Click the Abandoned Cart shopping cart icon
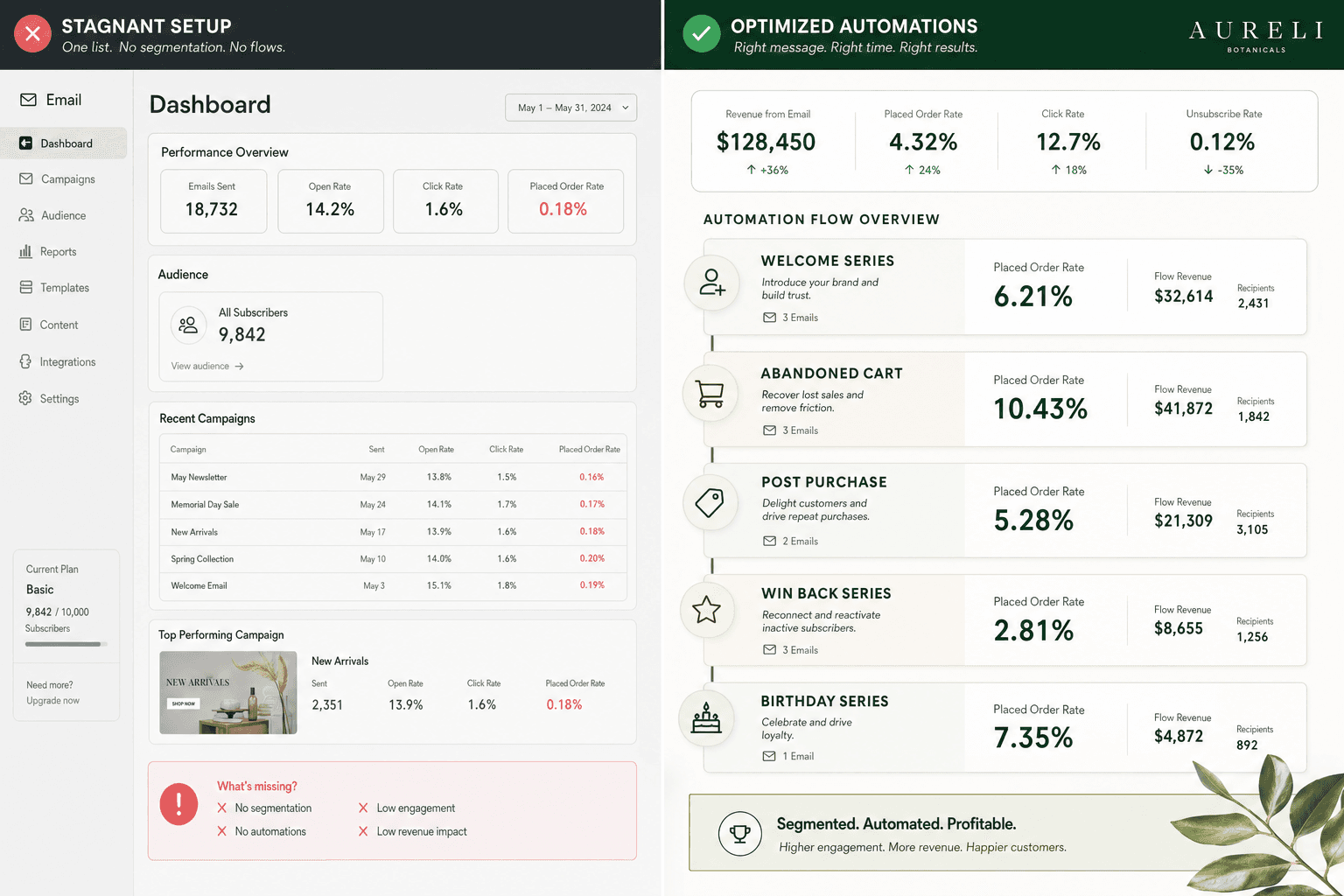The image size is (1344, 896). pyautogui.click(x=710, y=394)
